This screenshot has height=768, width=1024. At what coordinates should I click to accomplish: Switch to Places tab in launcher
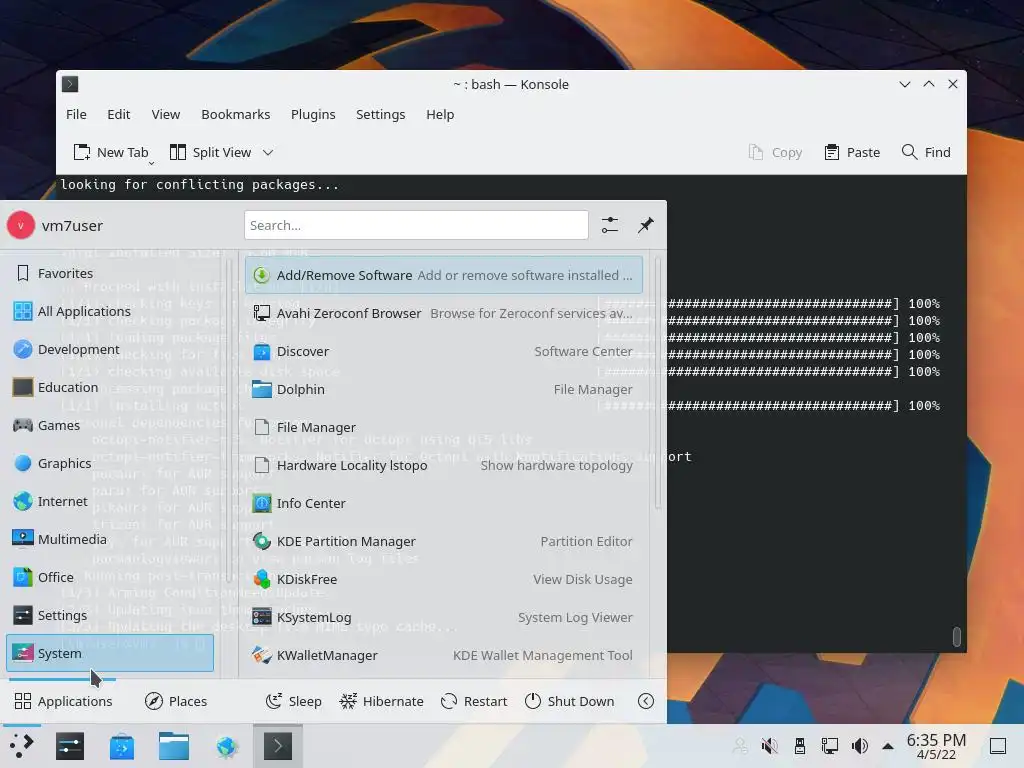176,701
